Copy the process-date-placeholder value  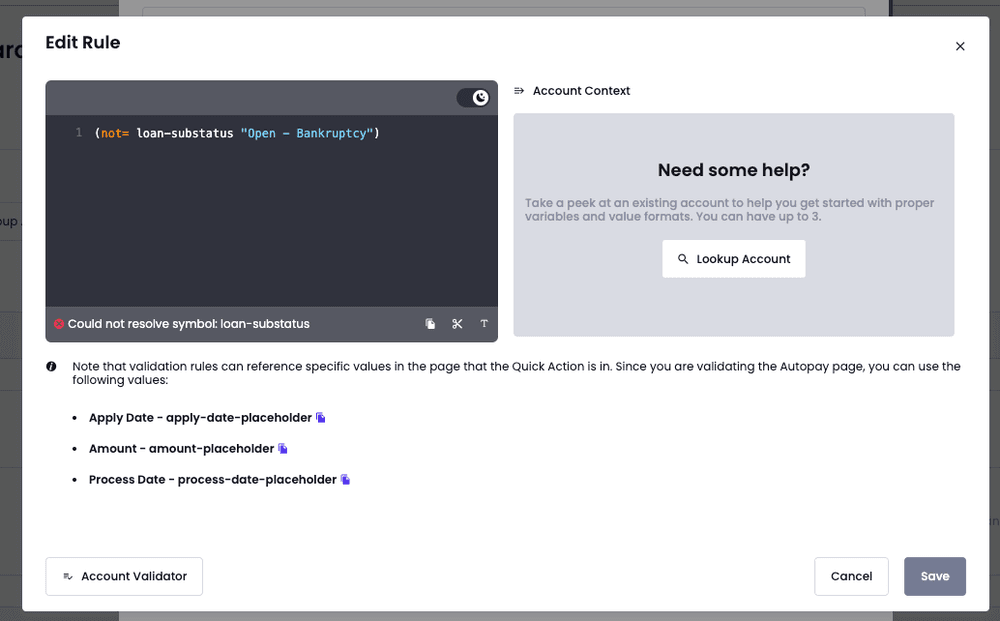click(x=345, y=480)
